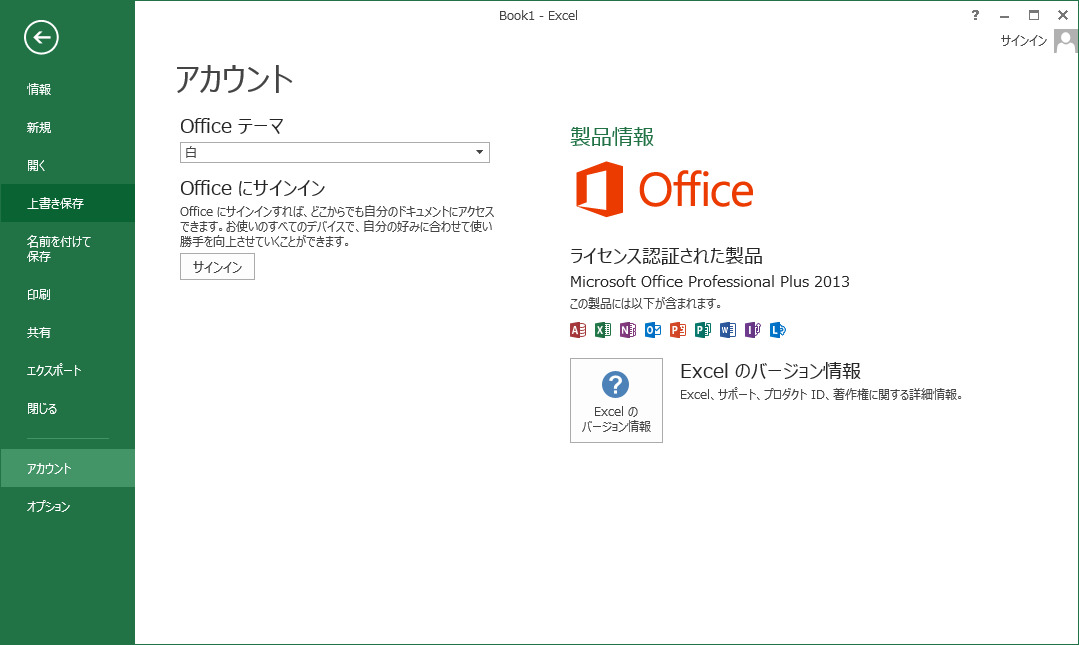Click the Word product icon

click(728, 330)
